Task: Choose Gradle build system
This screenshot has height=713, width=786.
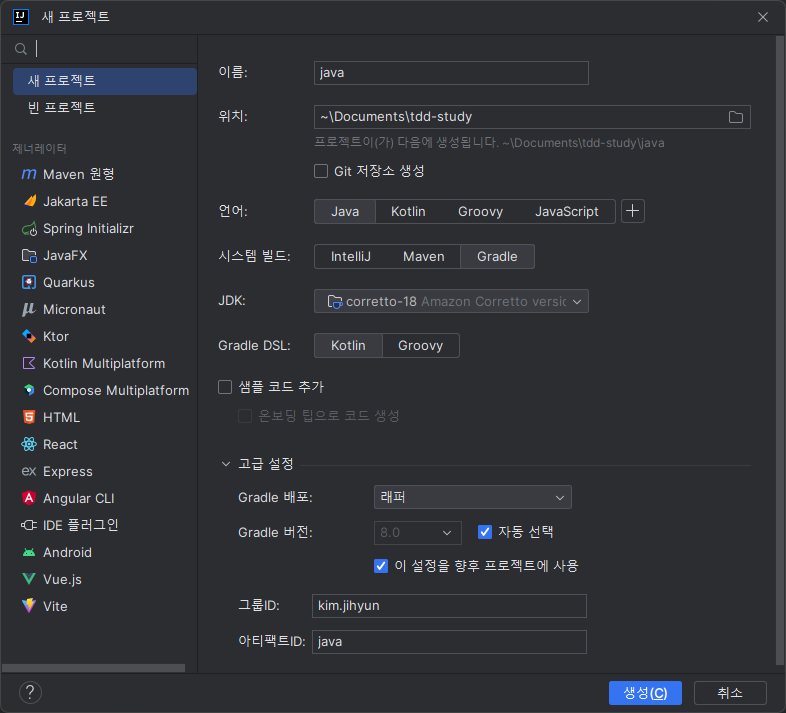Action: (x=497, y=257)
